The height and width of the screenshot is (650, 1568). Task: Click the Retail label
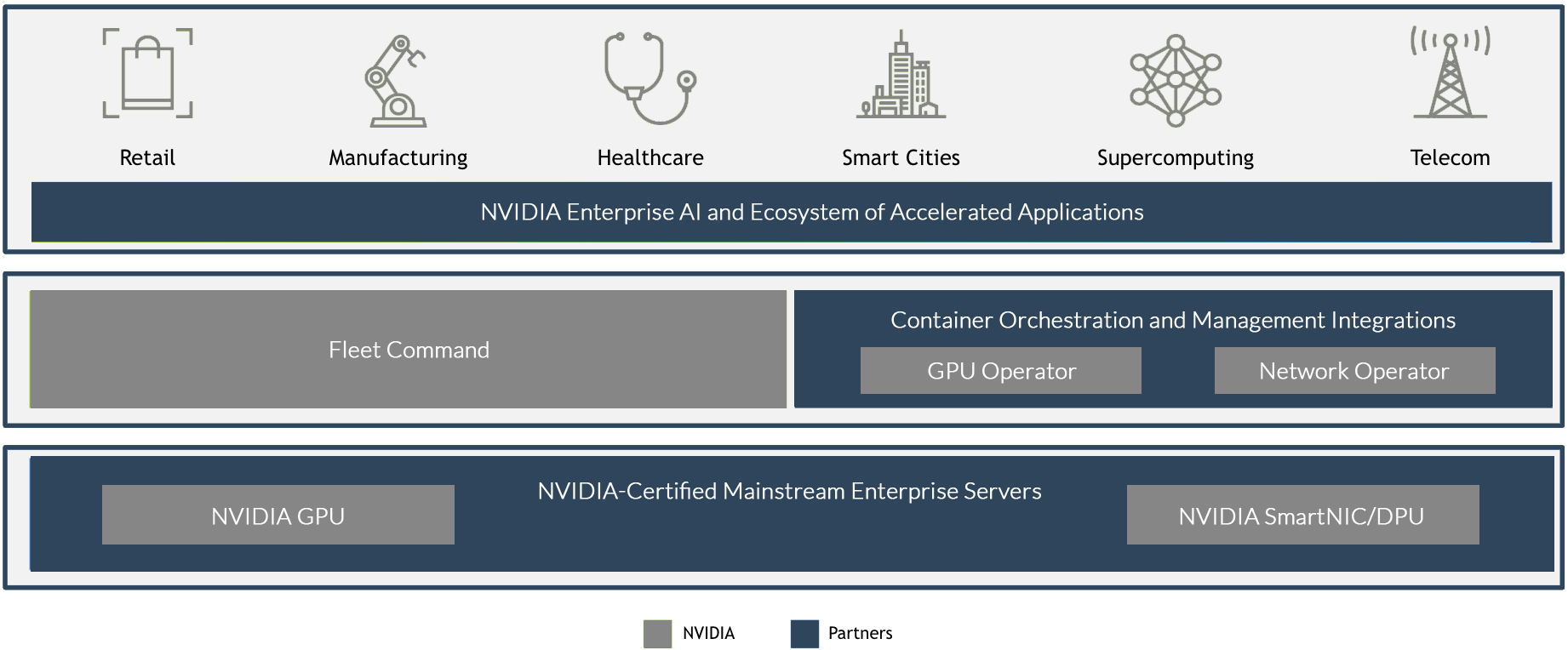(147, 157)
